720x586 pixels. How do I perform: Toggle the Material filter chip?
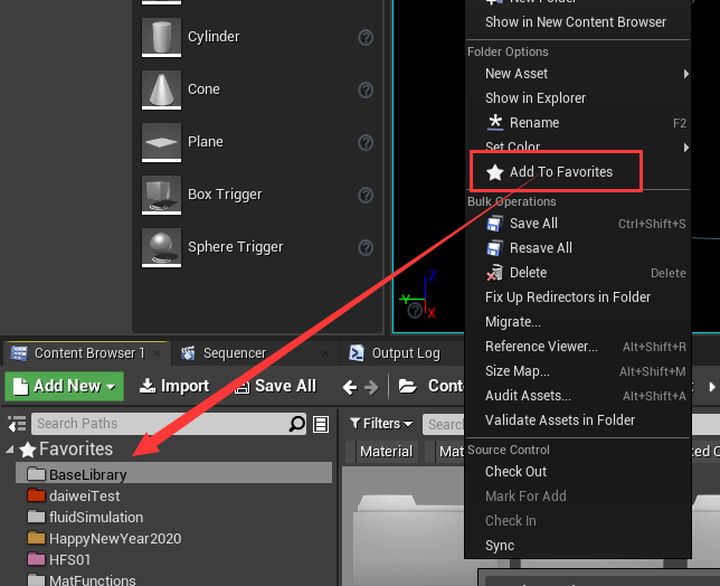(x=384, y=451)
